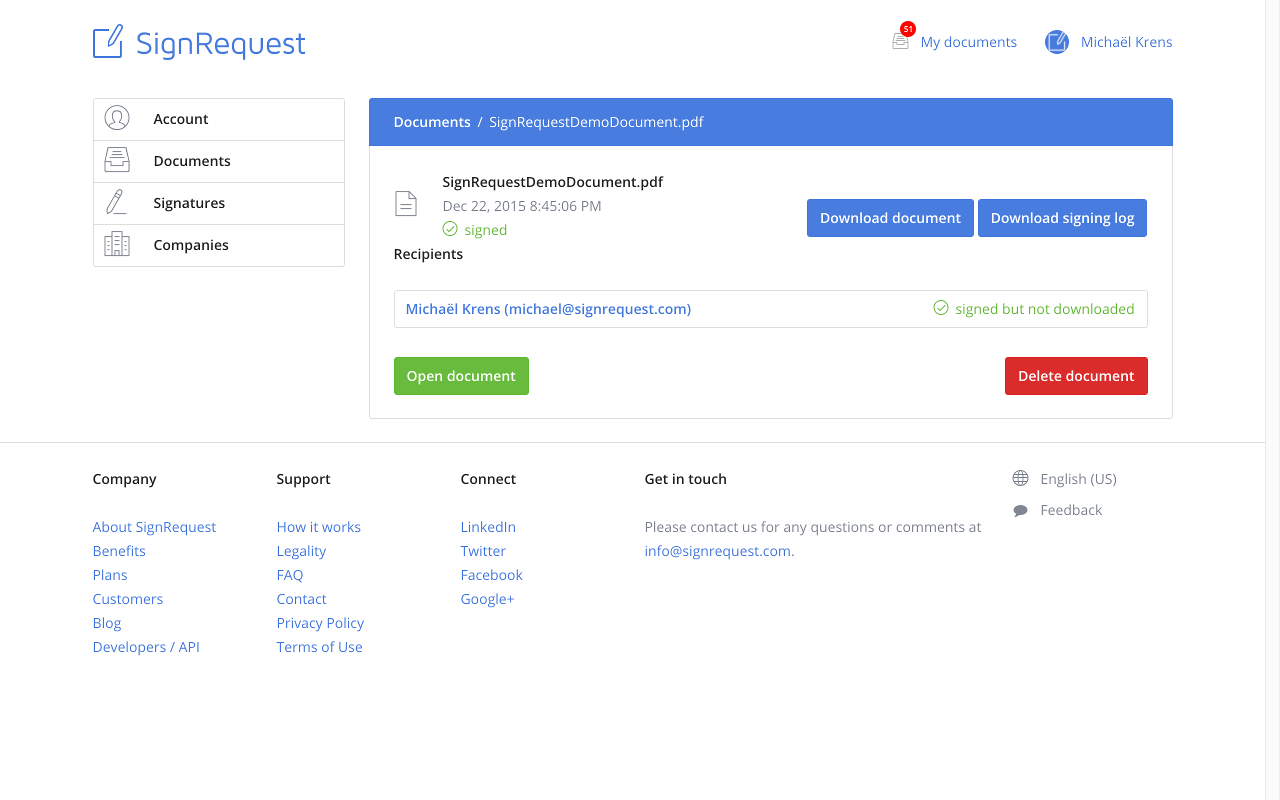Image resolution: width=1280 pixels, height=800 pixels.
Task: Open Developers / API footer link
Action: (x=146, y=647)
